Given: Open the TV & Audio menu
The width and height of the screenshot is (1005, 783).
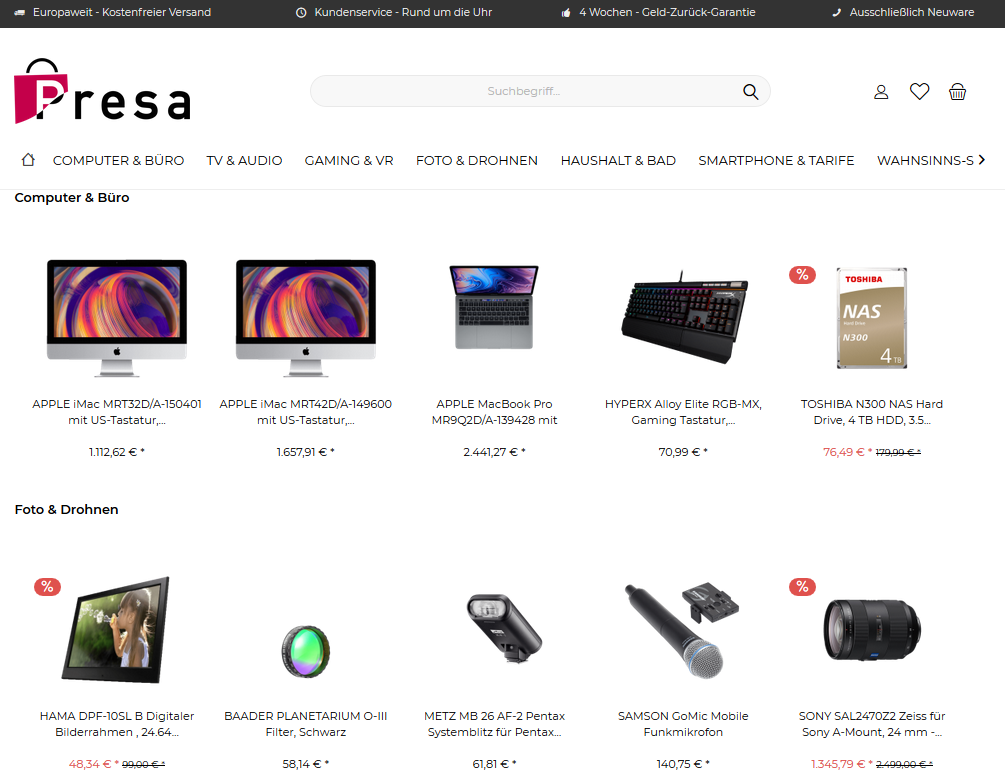Looking at the screenshot, I should (x=244, y=161).
